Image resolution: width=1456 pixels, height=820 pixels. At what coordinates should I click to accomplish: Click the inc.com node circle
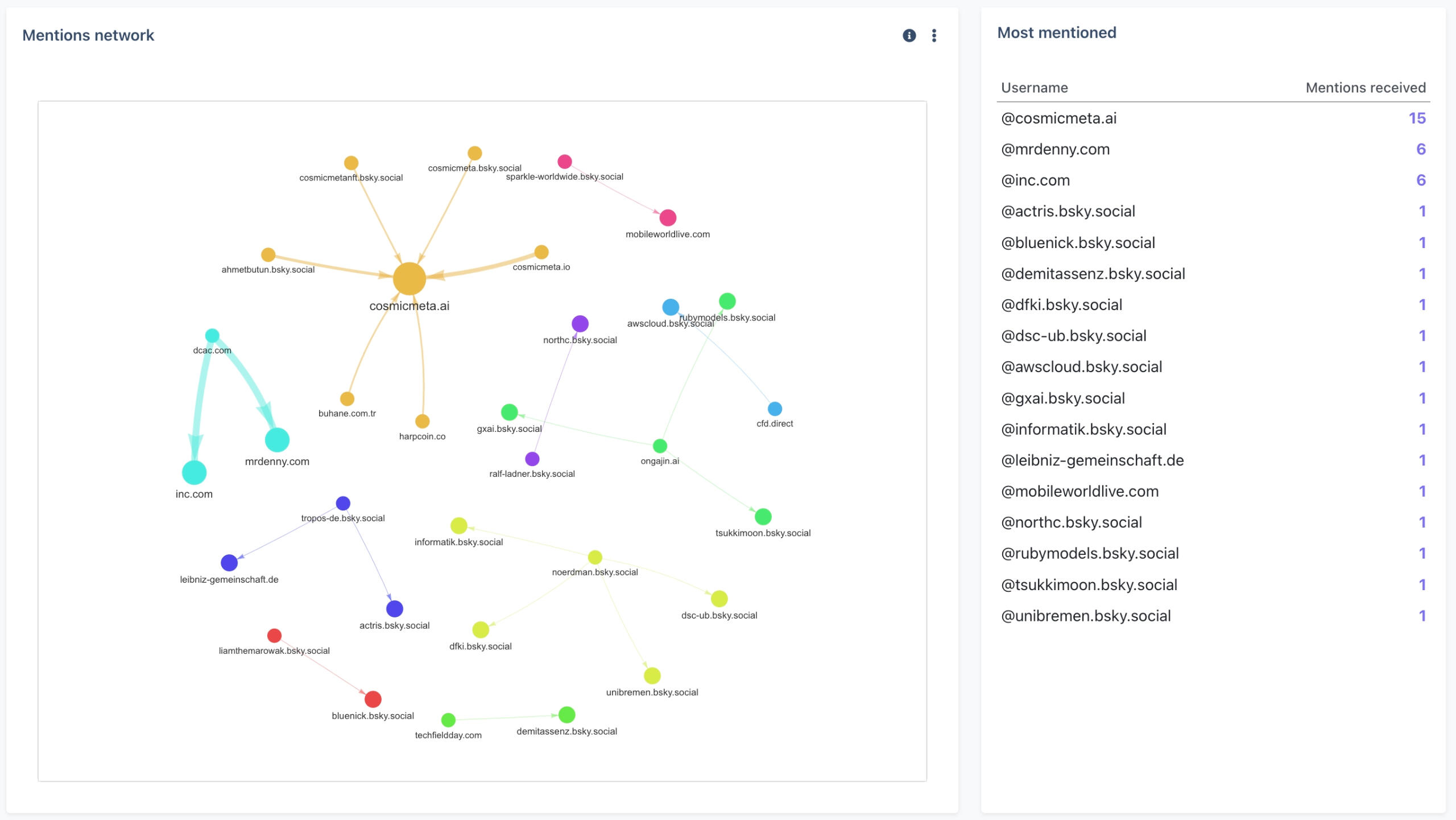194,472
